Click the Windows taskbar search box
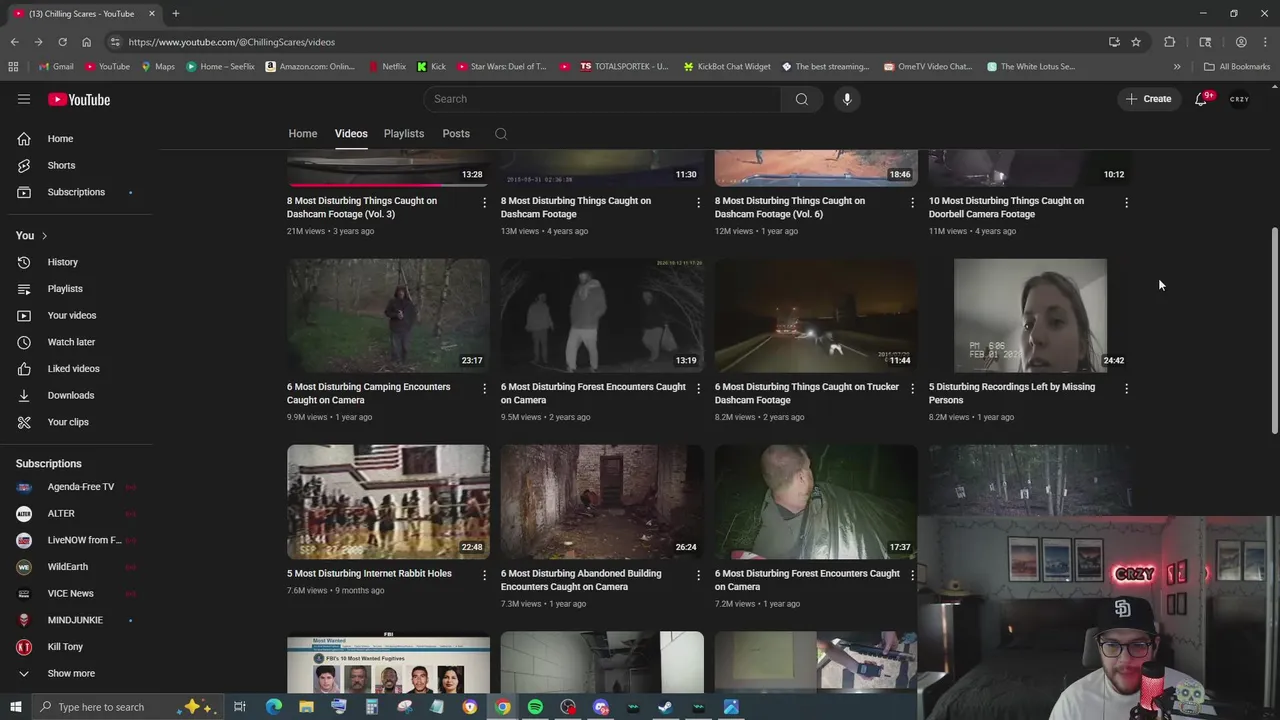1280x720 pixels. pos(129,707)
